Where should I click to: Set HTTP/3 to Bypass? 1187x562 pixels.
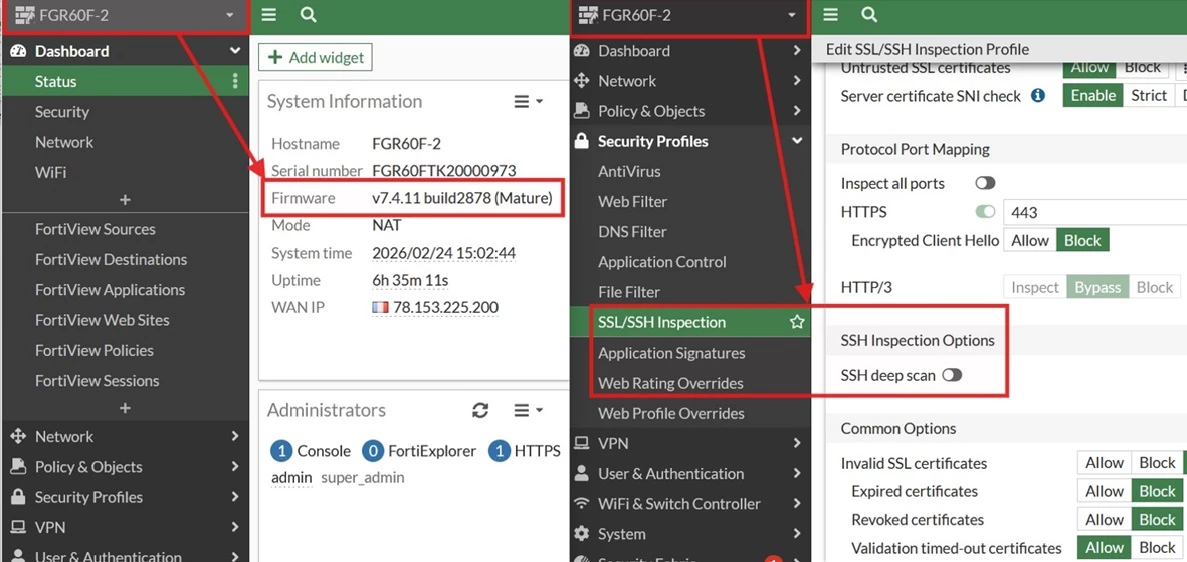[1098, 287]
